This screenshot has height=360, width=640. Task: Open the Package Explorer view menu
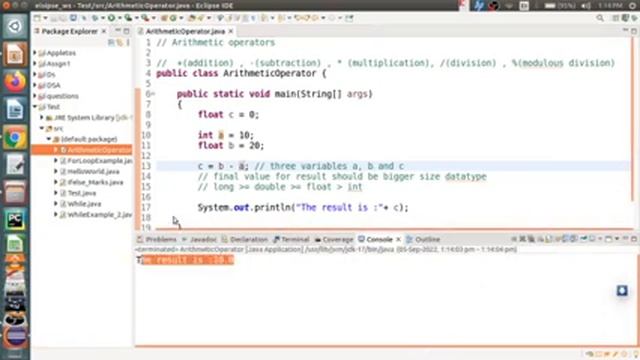(x=128, y=42)
